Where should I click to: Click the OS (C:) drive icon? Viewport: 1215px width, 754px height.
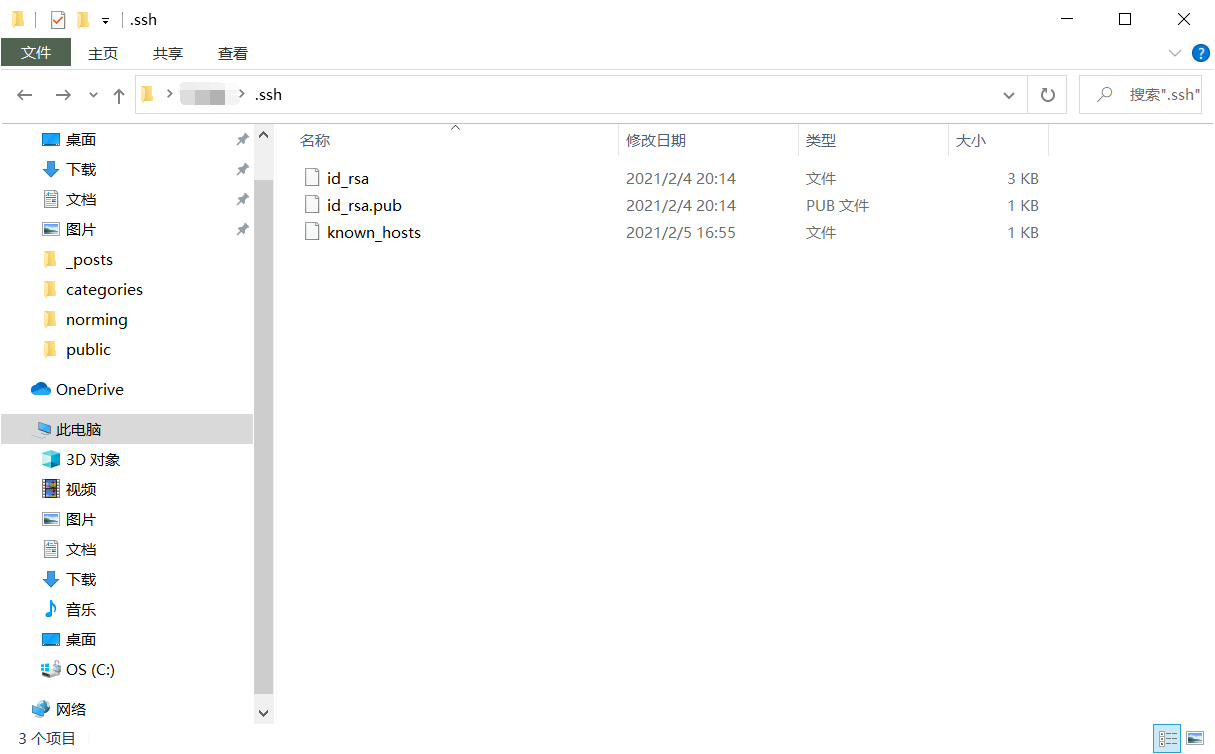click(51, 669)
